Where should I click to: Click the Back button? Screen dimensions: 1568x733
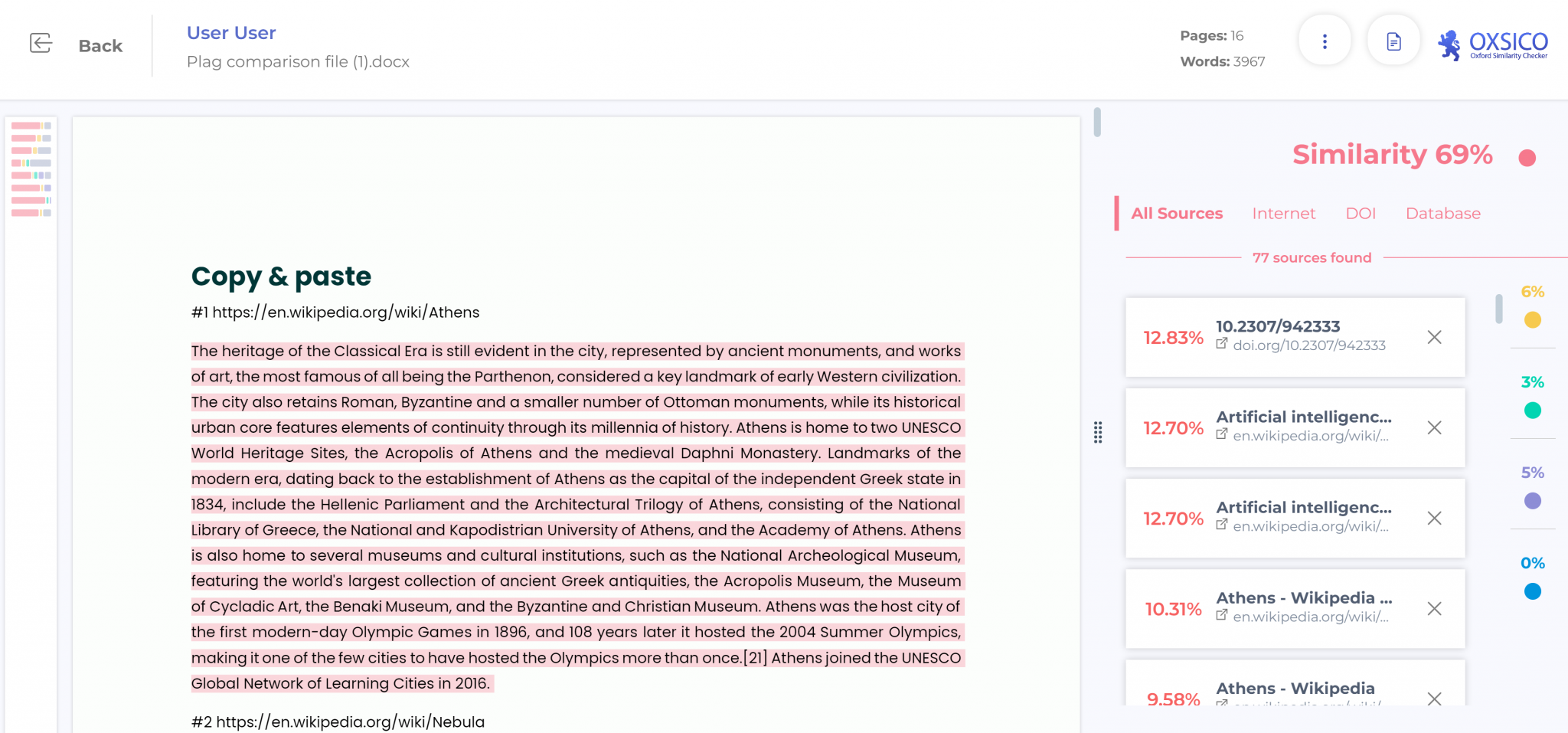(x=100, y=45)
